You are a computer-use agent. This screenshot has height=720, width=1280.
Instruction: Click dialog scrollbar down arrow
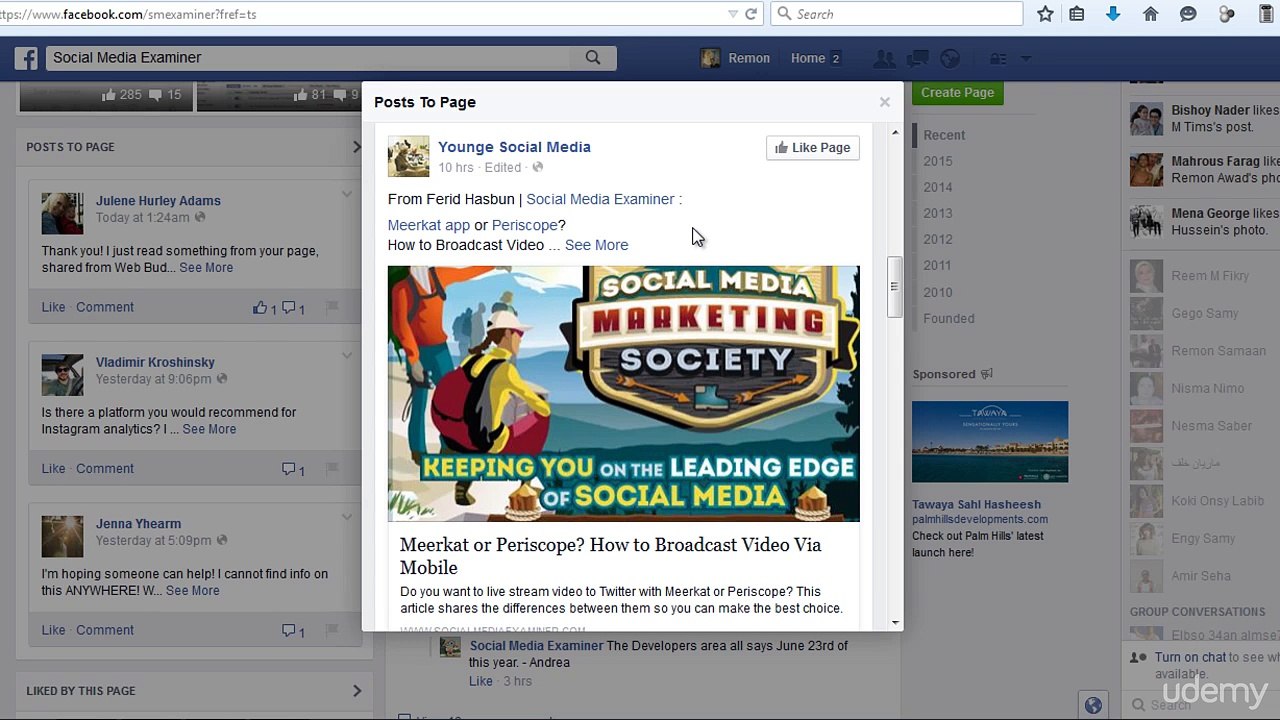coord(895,622)
